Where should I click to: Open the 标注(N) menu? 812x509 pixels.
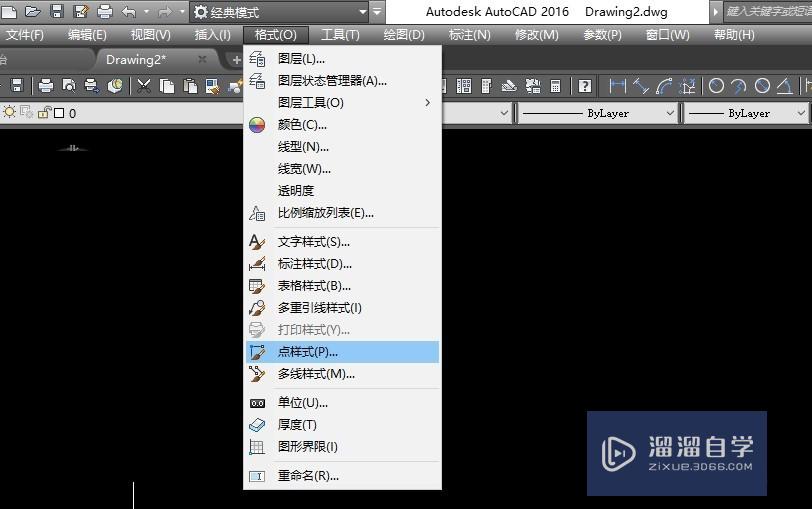tap(469, 35)
